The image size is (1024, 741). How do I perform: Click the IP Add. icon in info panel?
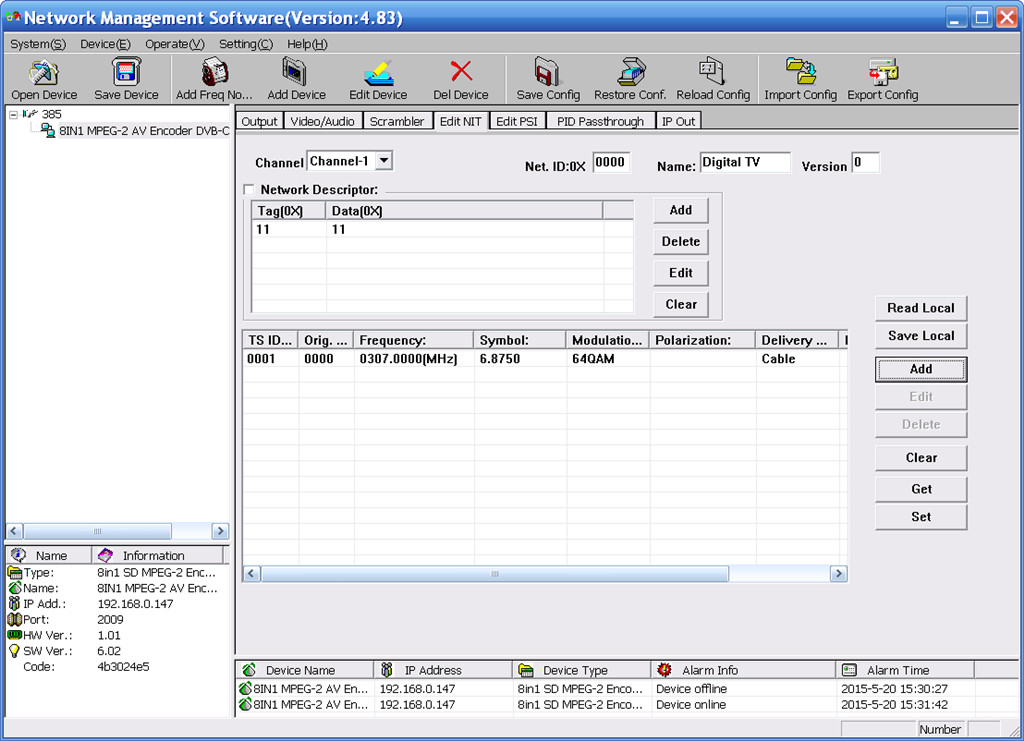(x=14, y=604)
